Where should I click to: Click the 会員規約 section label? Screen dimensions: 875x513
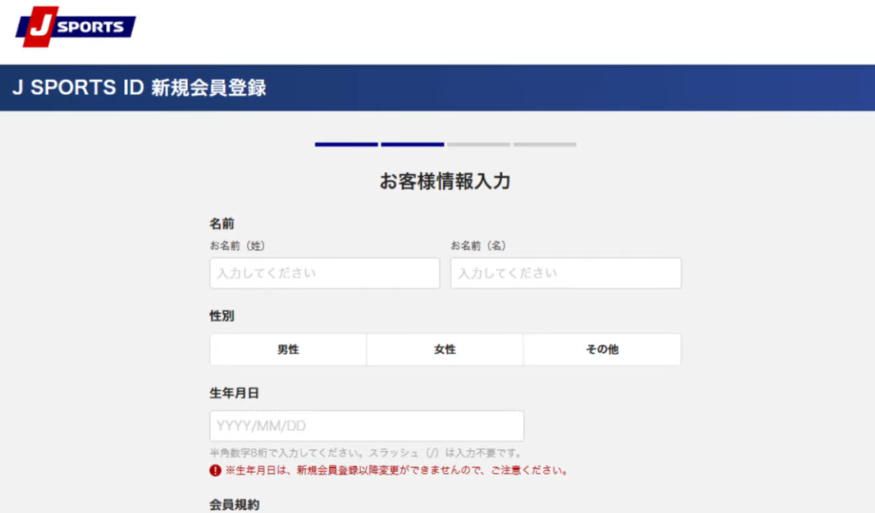pos(234,505)
